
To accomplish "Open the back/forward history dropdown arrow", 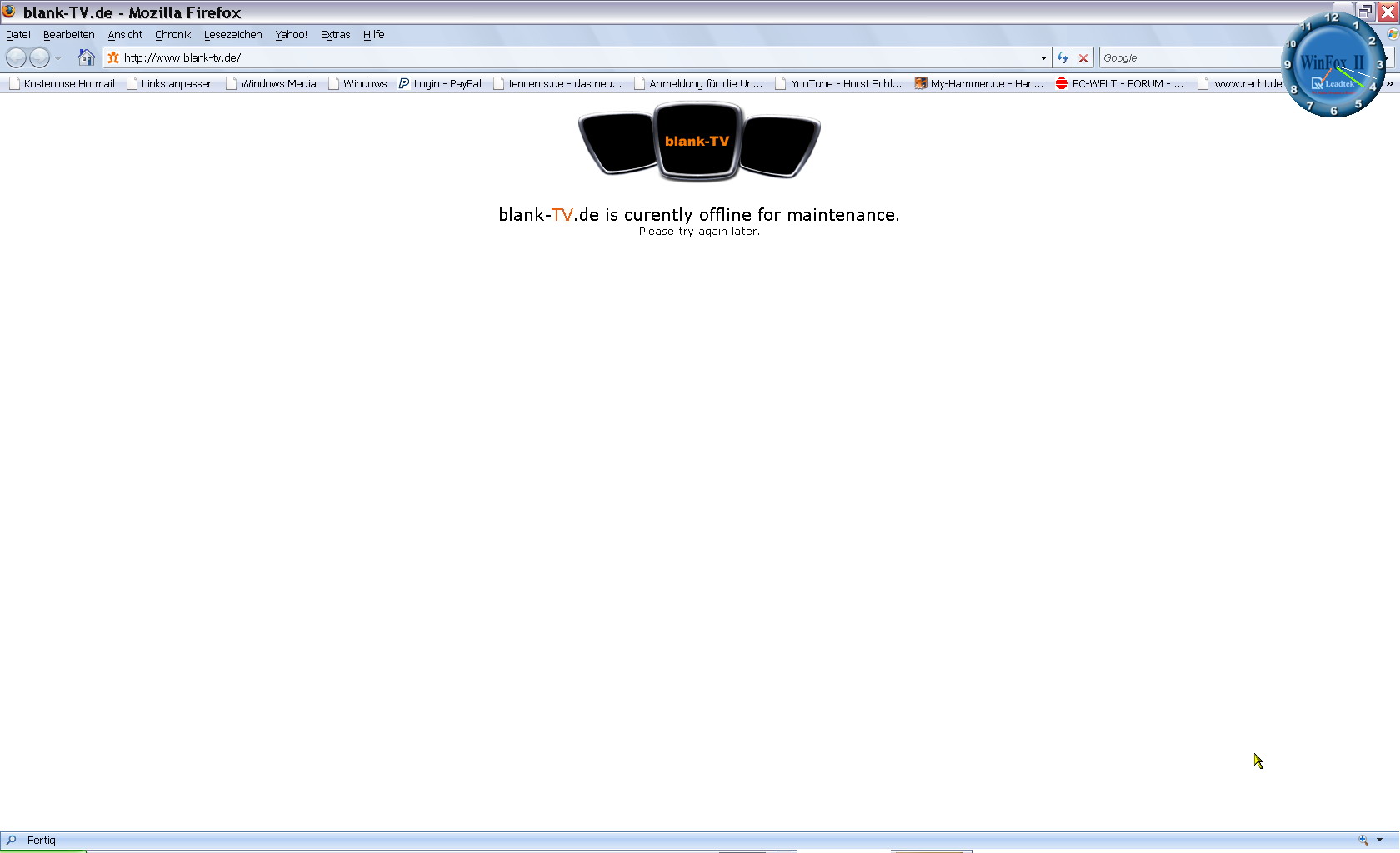I will [57, 58].
